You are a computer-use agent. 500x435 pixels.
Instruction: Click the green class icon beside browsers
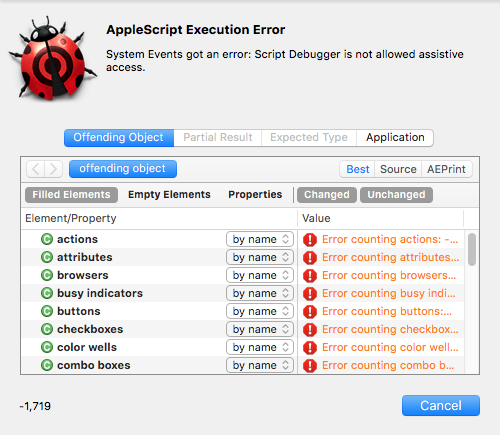(47, 275)
